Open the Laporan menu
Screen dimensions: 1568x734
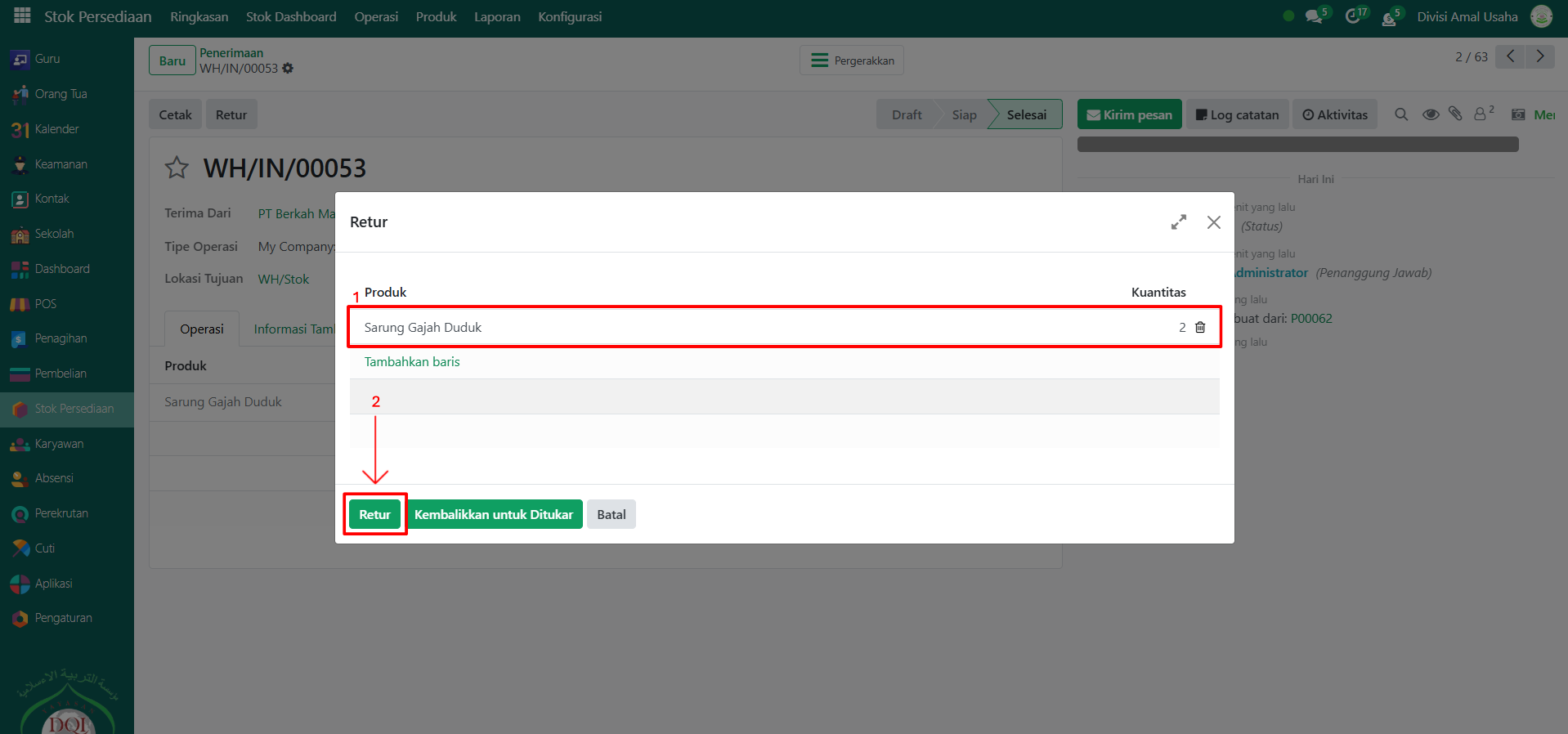pos(497,16)
